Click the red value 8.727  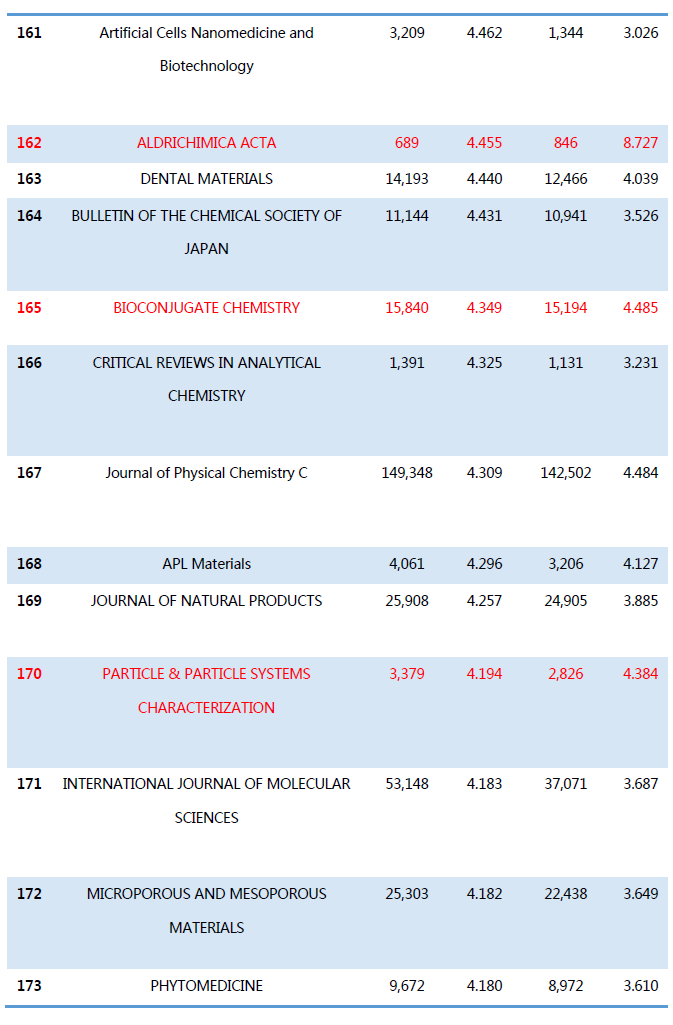(x=640, y=143)
